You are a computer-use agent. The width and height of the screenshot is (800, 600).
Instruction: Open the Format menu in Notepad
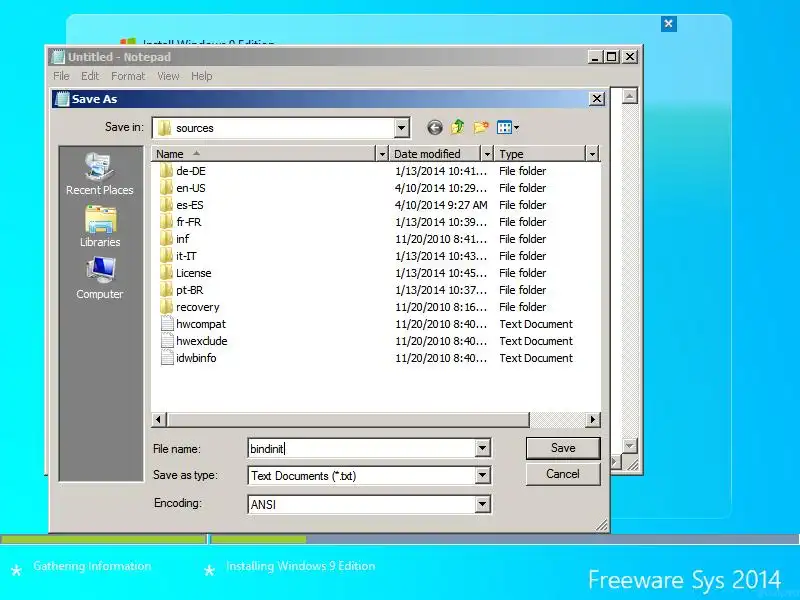[128, 76]
